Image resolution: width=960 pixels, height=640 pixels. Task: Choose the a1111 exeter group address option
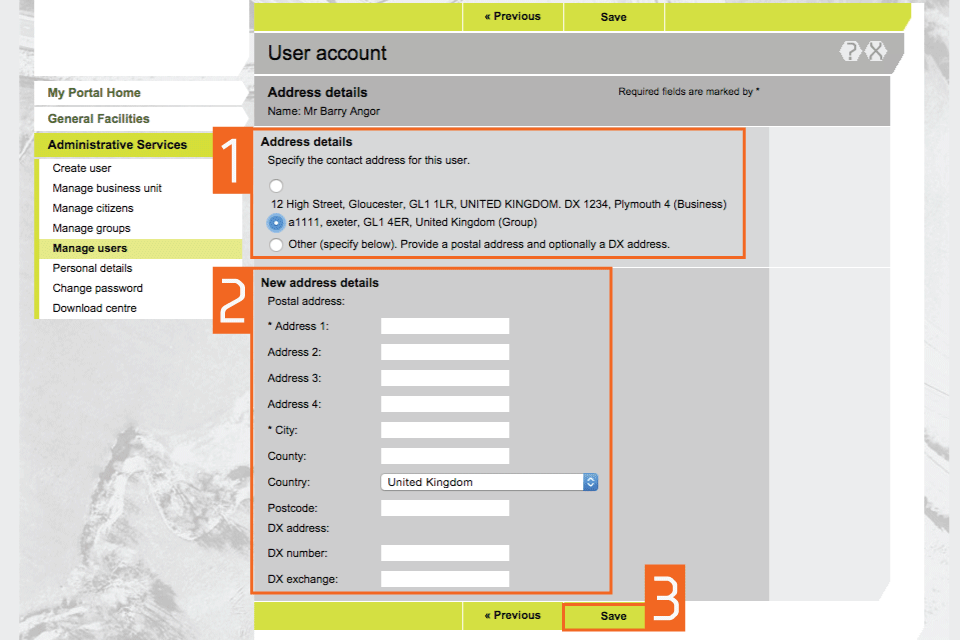coord(276,222)
